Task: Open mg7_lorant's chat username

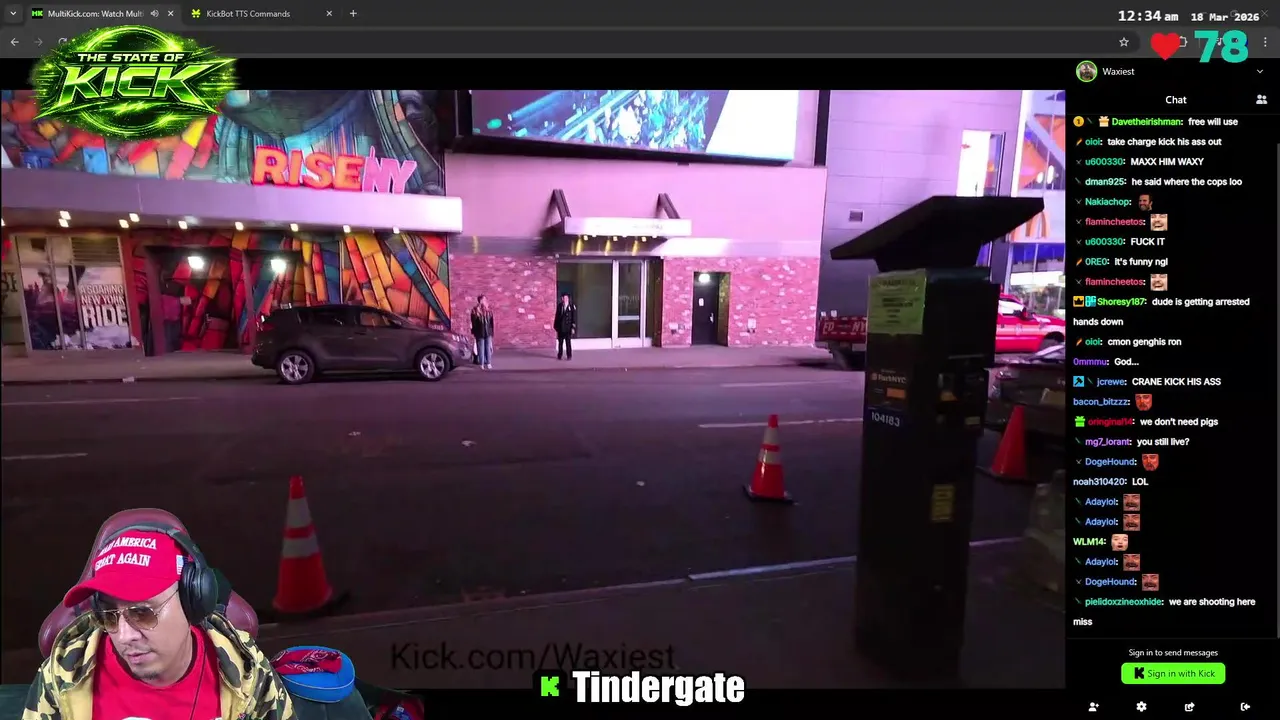Action: 1108,442
